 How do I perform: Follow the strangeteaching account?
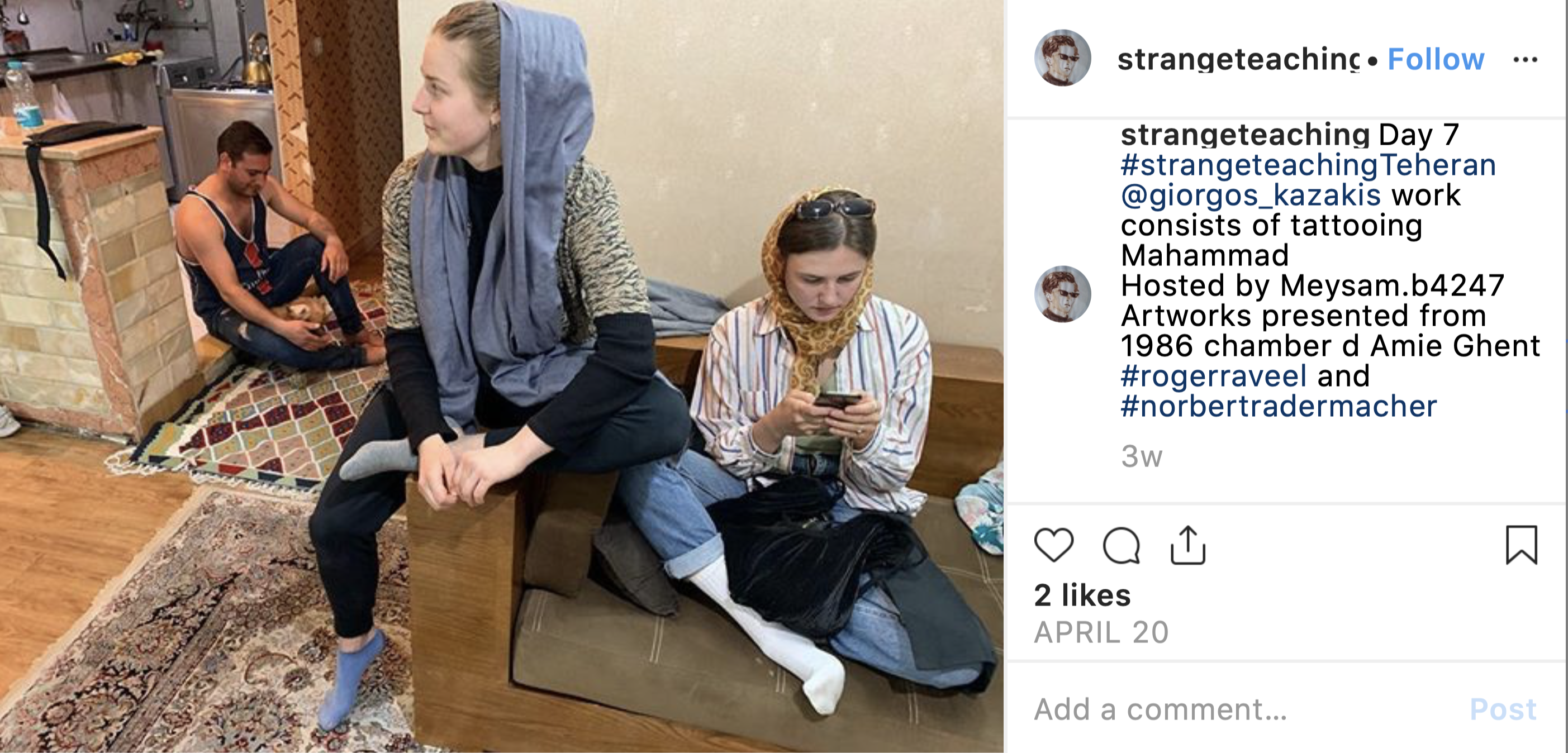click(x=1436, y=59)
